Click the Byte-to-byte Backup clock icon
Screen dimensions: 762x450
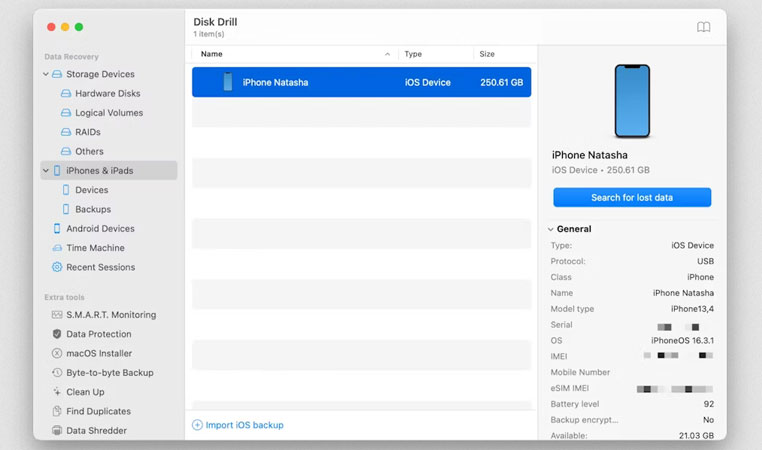click(57, 373)
